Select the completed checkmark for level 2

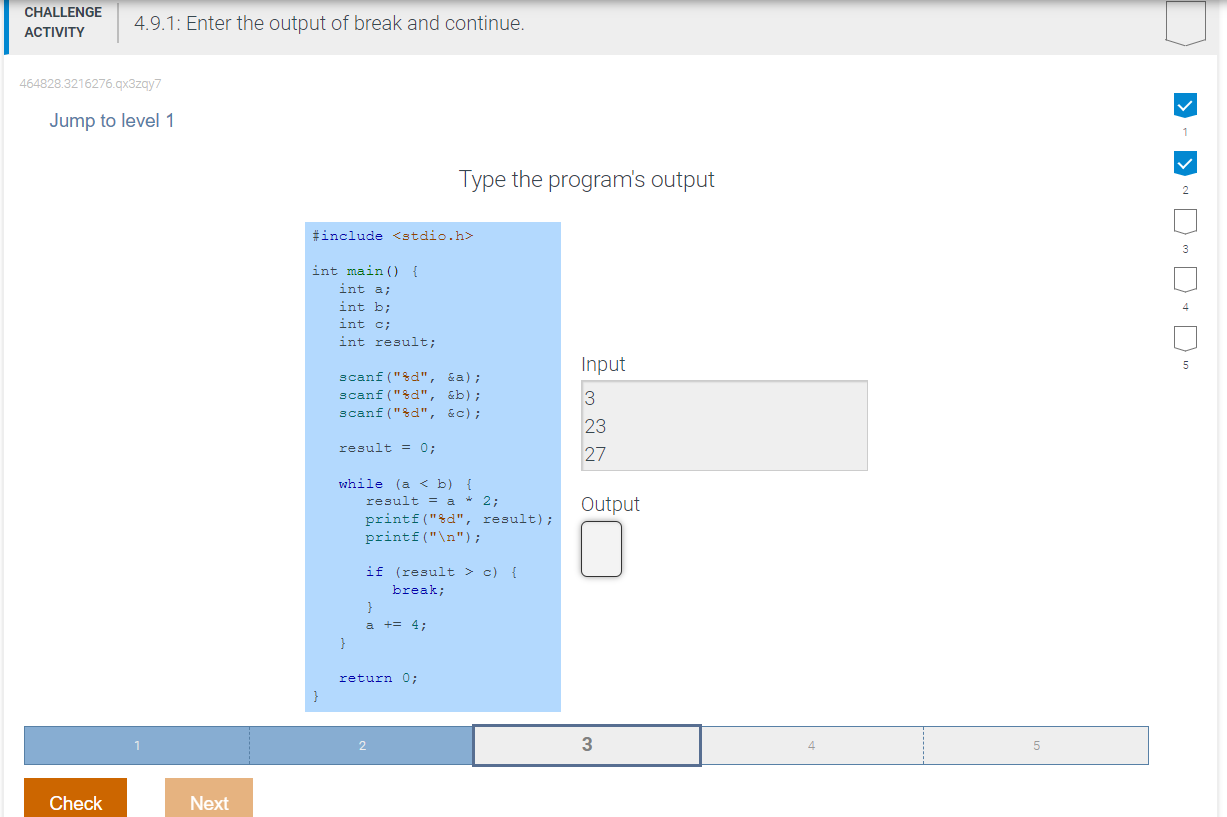tap(1184, 162)
